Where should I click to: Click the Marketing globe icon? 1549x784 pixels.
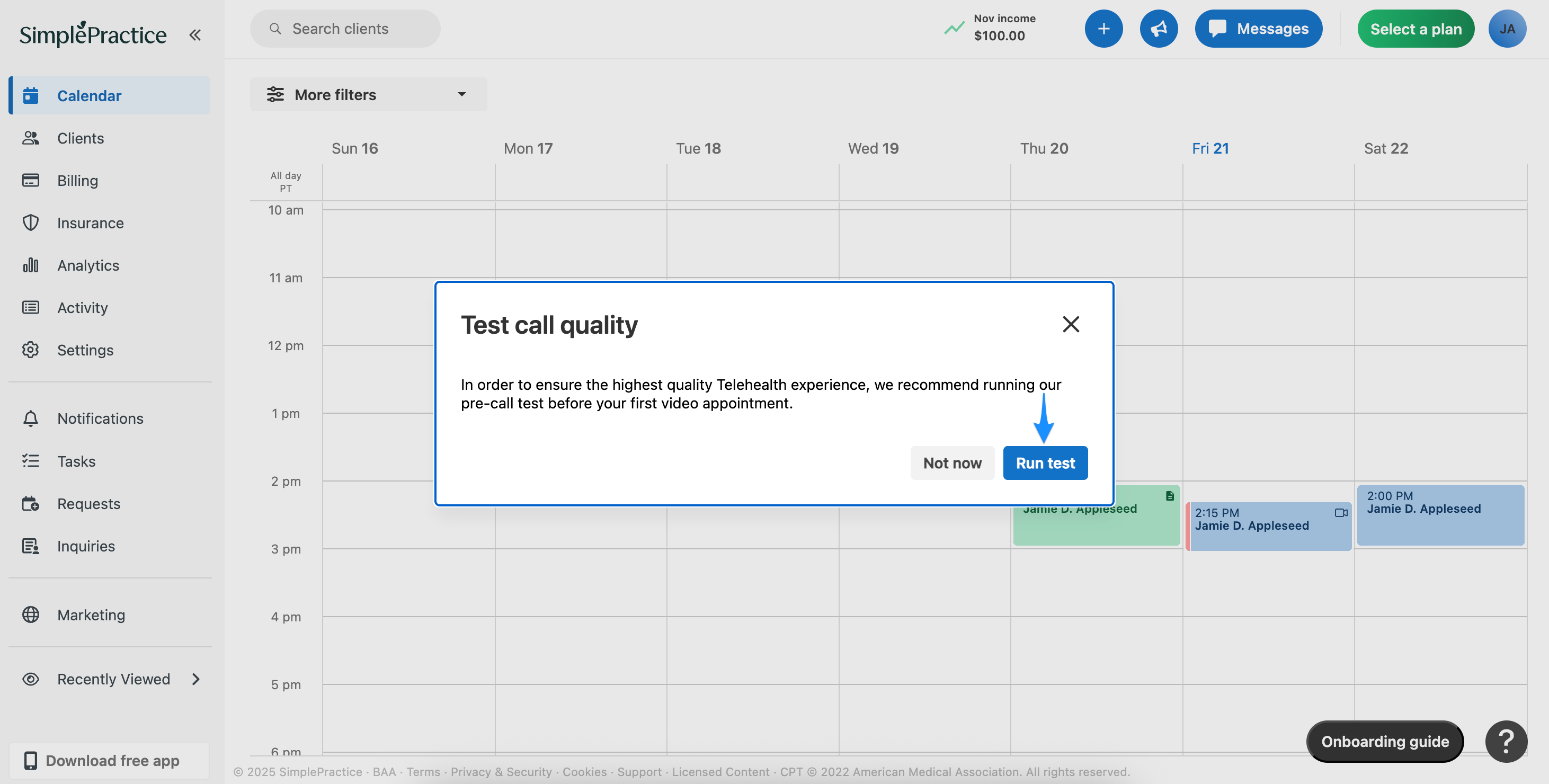(31, 614)
